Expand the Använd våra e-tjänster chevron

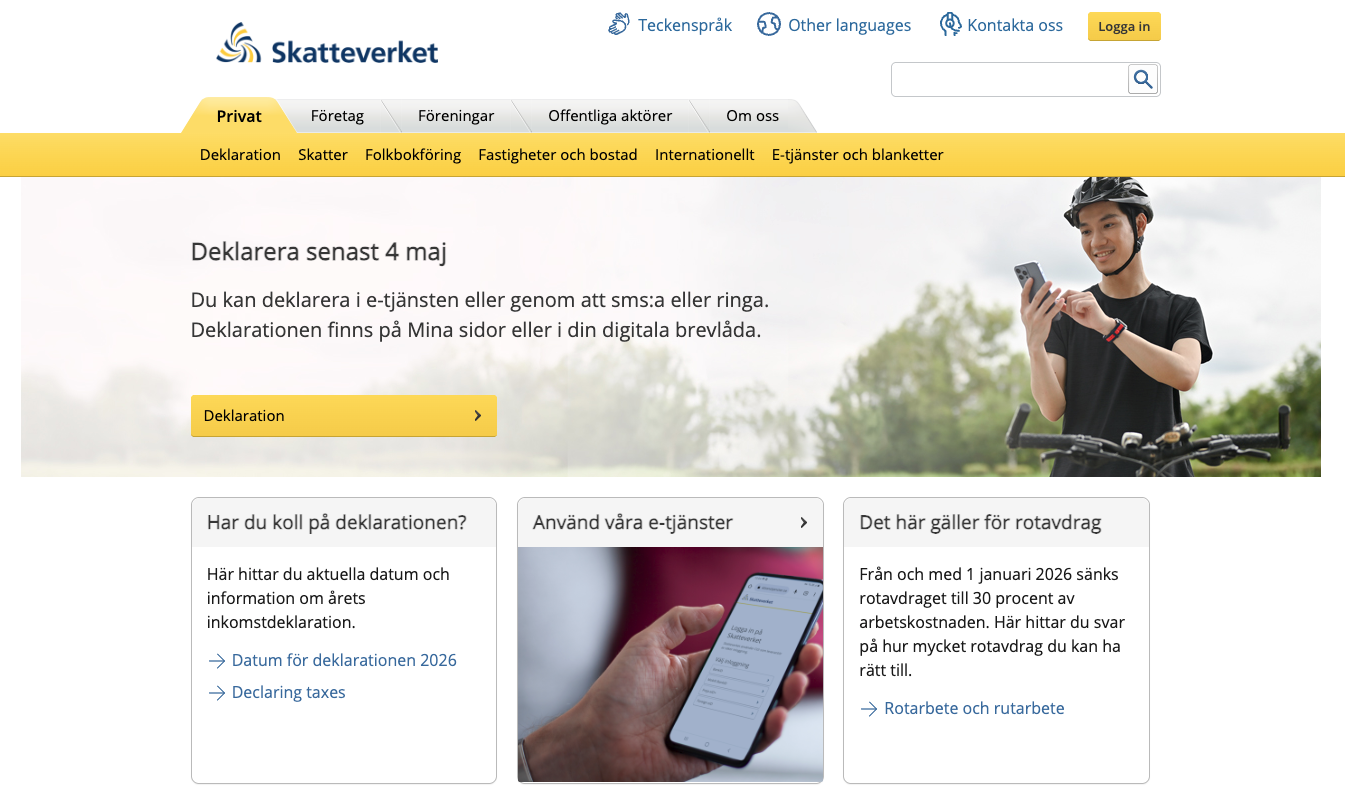point(804,522)
